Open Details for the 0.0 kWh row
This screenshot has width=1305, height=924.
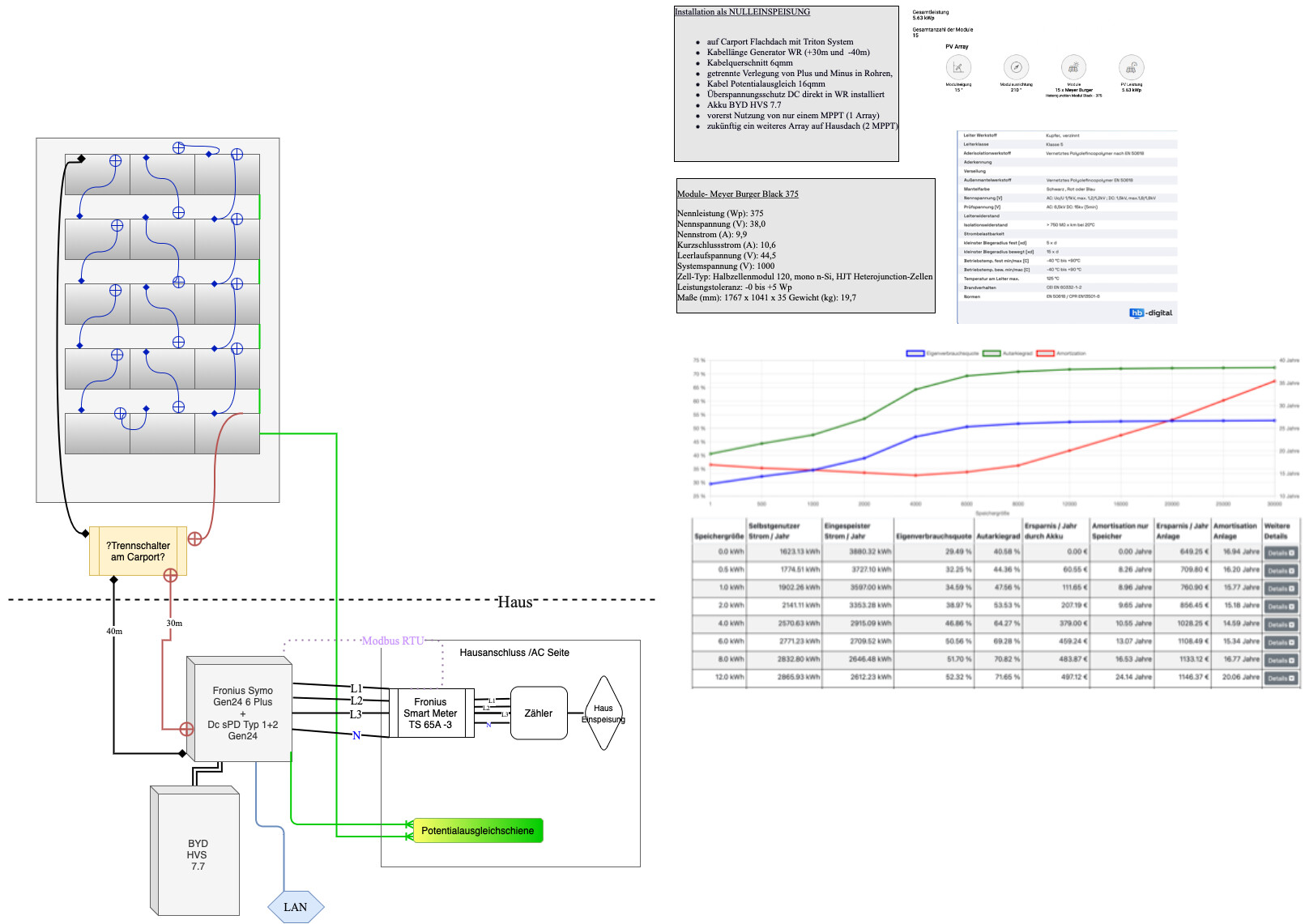1281,553
